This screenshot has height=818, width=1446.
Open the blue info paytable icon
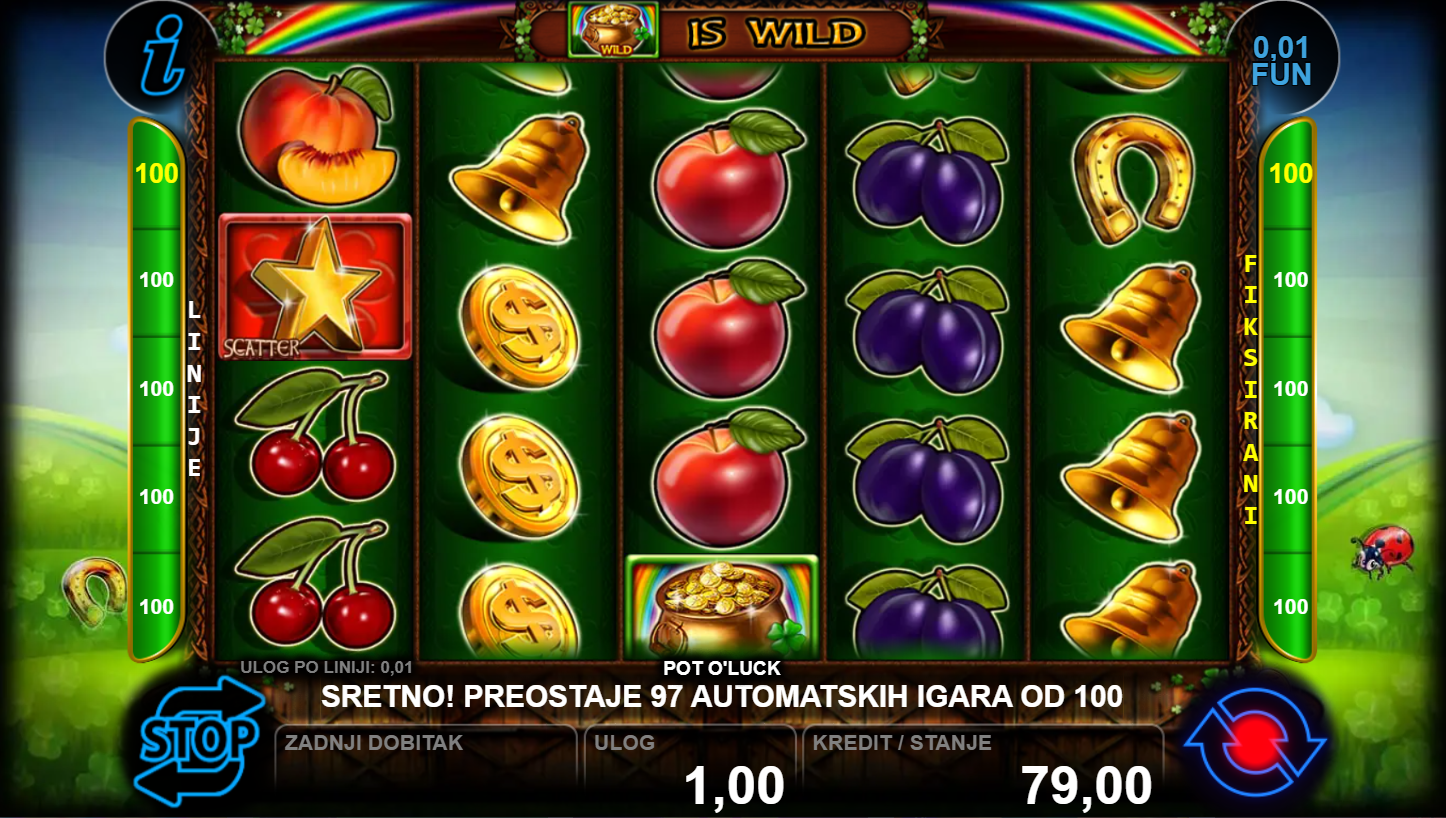click(x=160, y=57)
